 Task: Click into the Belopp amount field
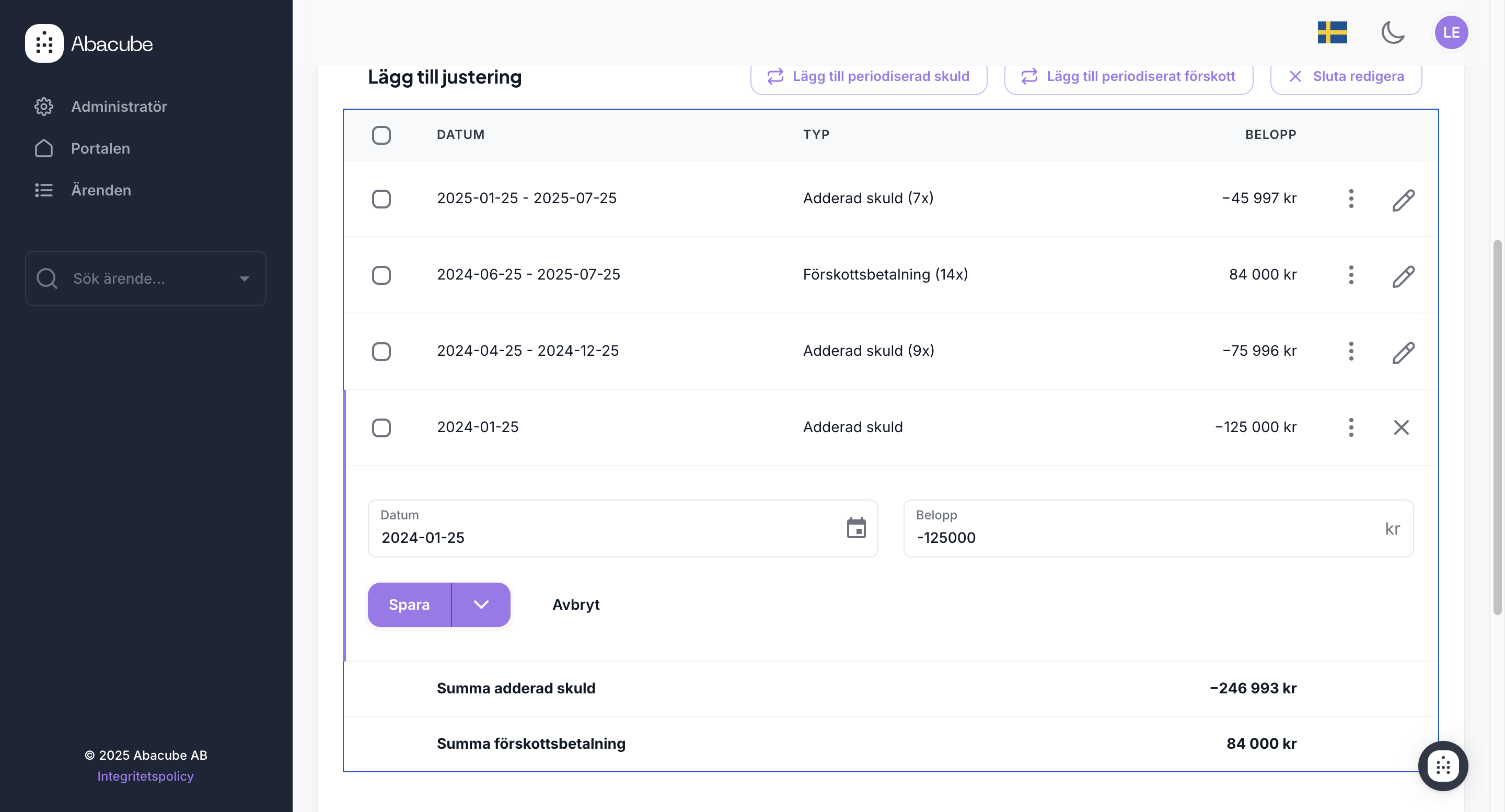pos(1145,537)
